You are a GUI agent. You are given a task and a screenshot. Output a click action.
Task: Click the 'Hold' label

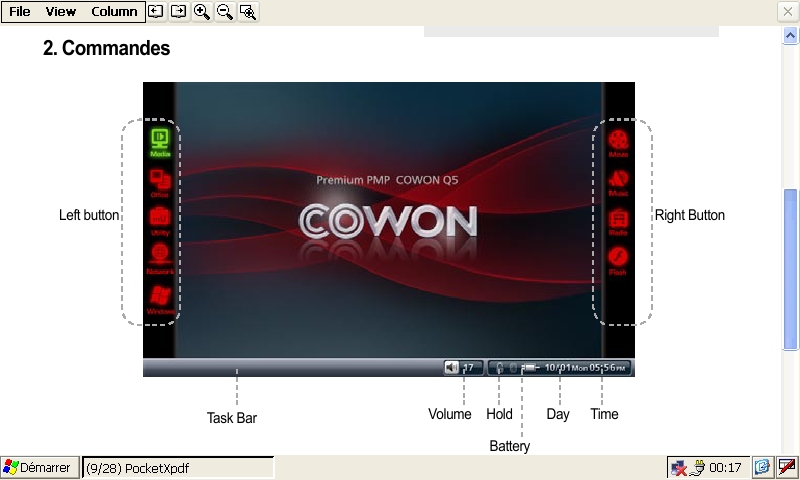(x=499, y=414)
